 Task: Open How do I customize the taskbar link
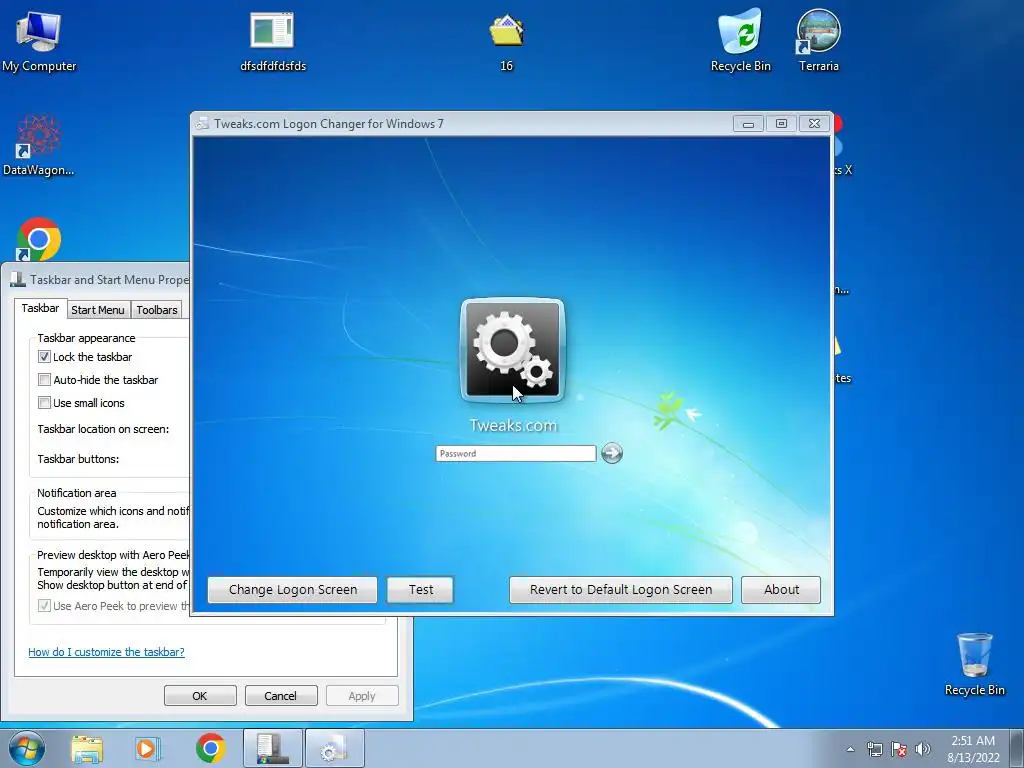tap(106, 652)
